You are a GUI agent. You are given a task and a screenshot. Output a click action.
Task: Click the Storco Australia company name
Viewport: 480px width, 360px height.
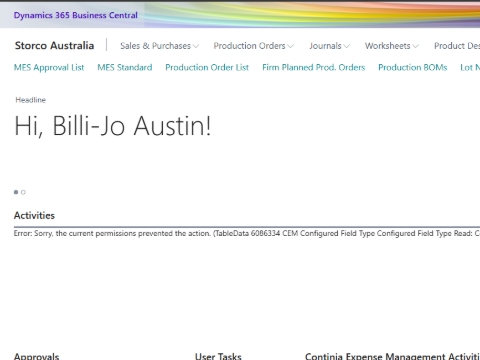point(54,45)
